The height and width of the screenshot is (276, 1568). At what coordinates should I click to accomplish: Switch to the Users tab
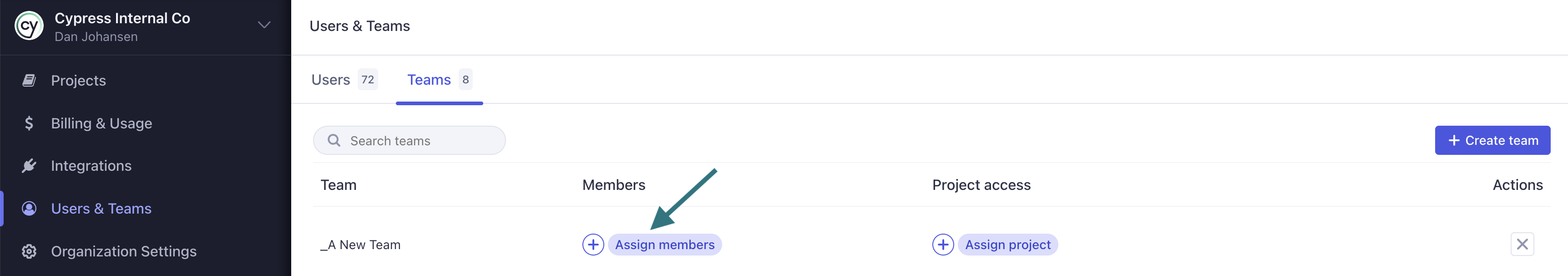(x=329, y=79)
